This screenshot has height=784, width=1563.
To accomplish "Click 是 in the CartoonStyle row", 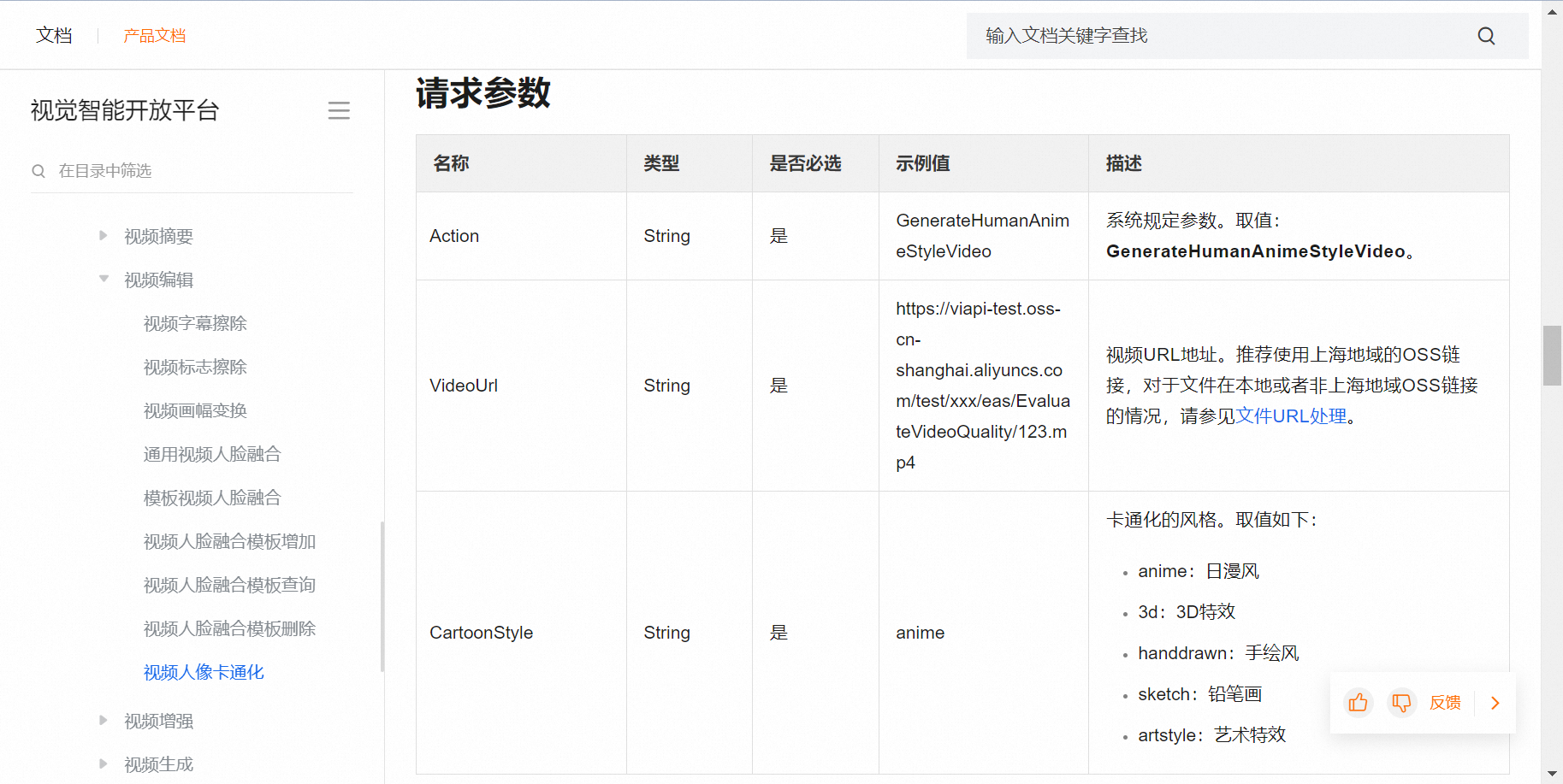I will click(779, 633).
